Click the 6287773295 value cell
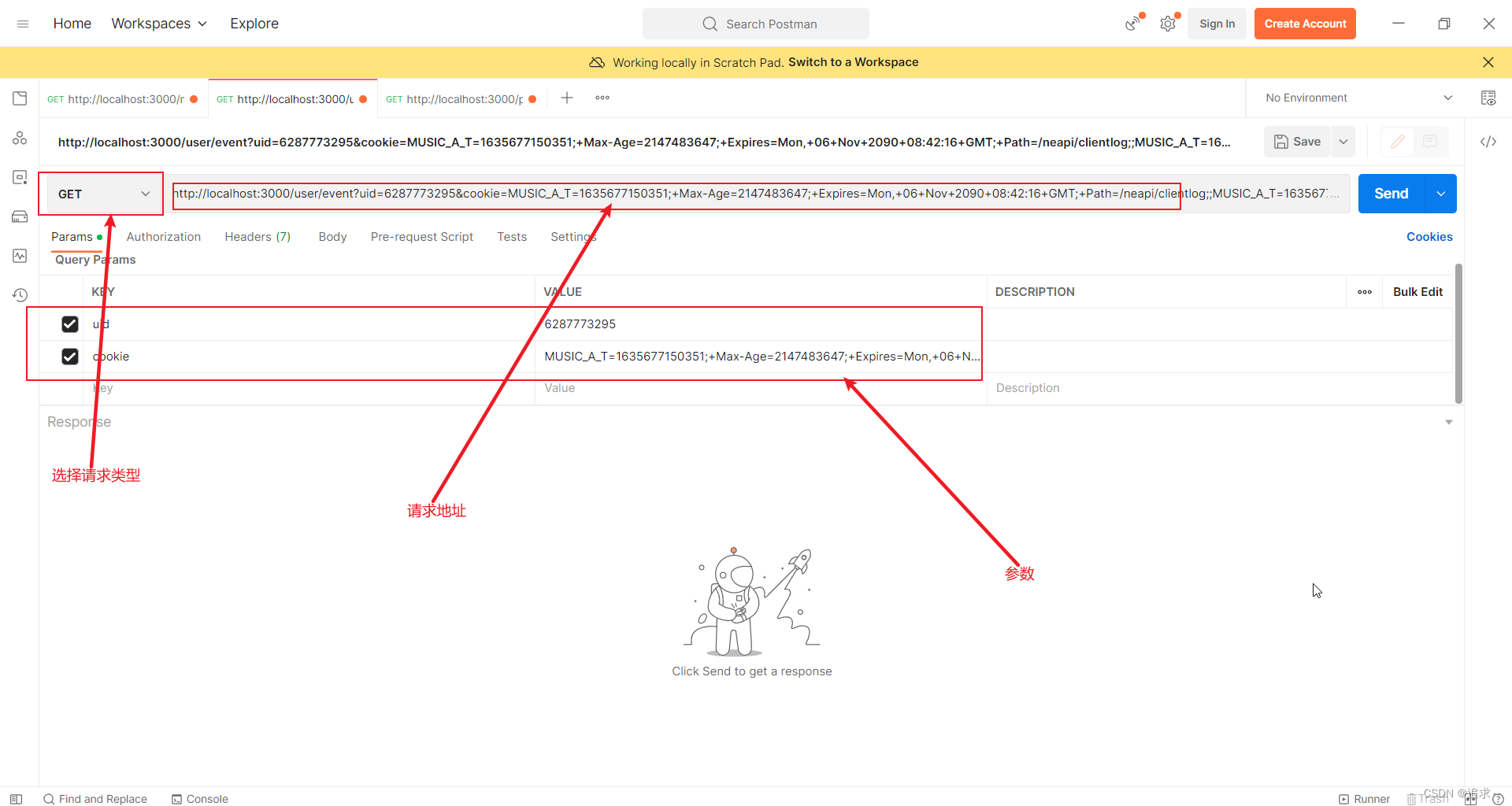This screenshot has width=1512, height=806. (761, 324)
